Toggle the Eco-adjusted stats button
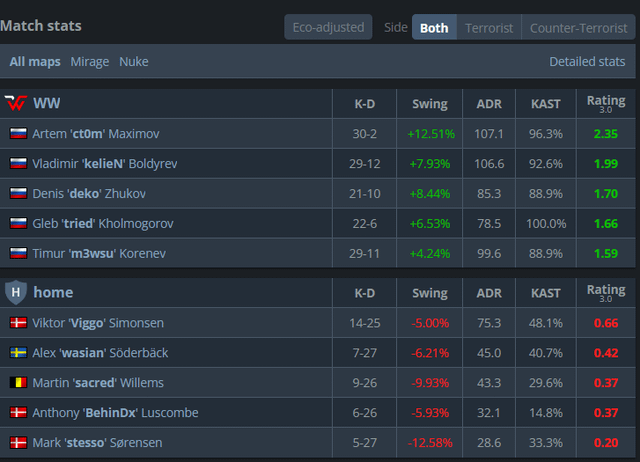Screen dimensions: 640x462 pos(328,27)
